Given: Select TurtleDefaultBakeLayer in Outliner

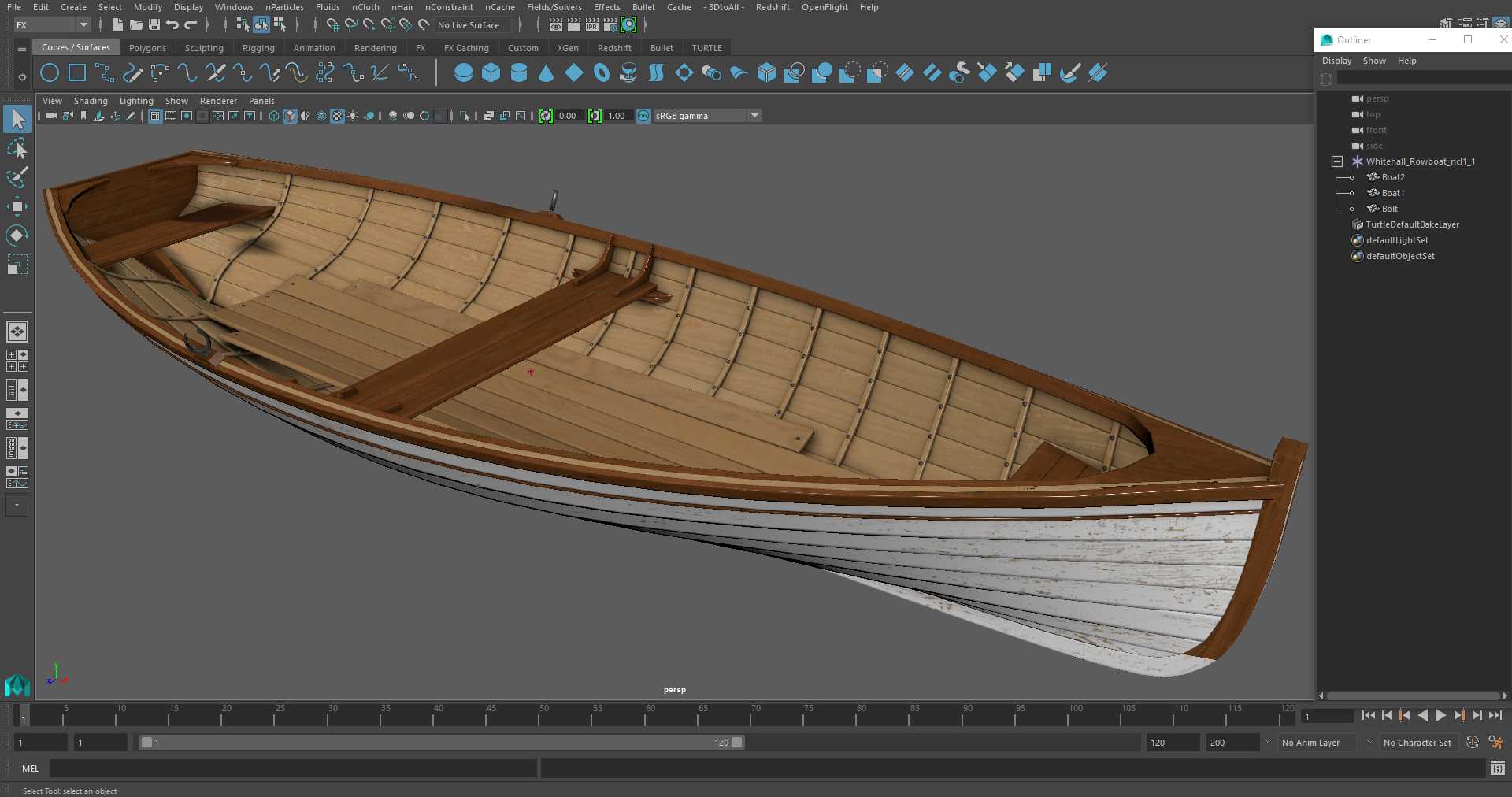Looking at the screenshot, I should point(1412,224).
